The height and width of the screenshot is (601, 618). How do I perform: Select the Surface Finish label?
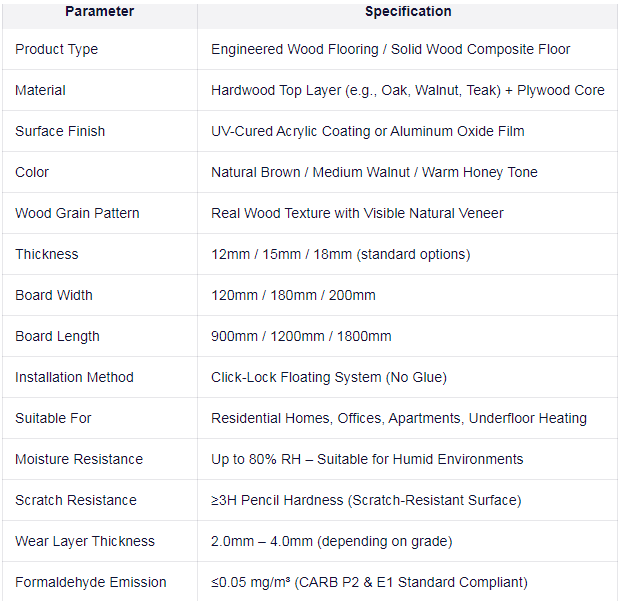click(60, 131)
